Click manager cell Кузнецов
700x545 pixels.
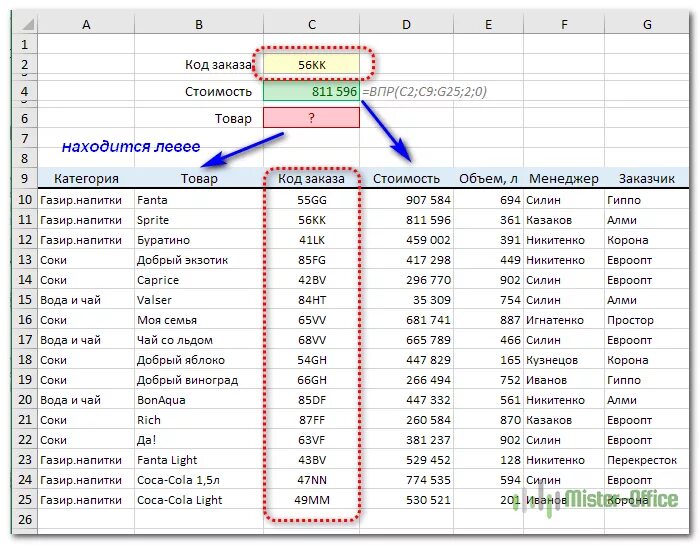coord(564,360)
